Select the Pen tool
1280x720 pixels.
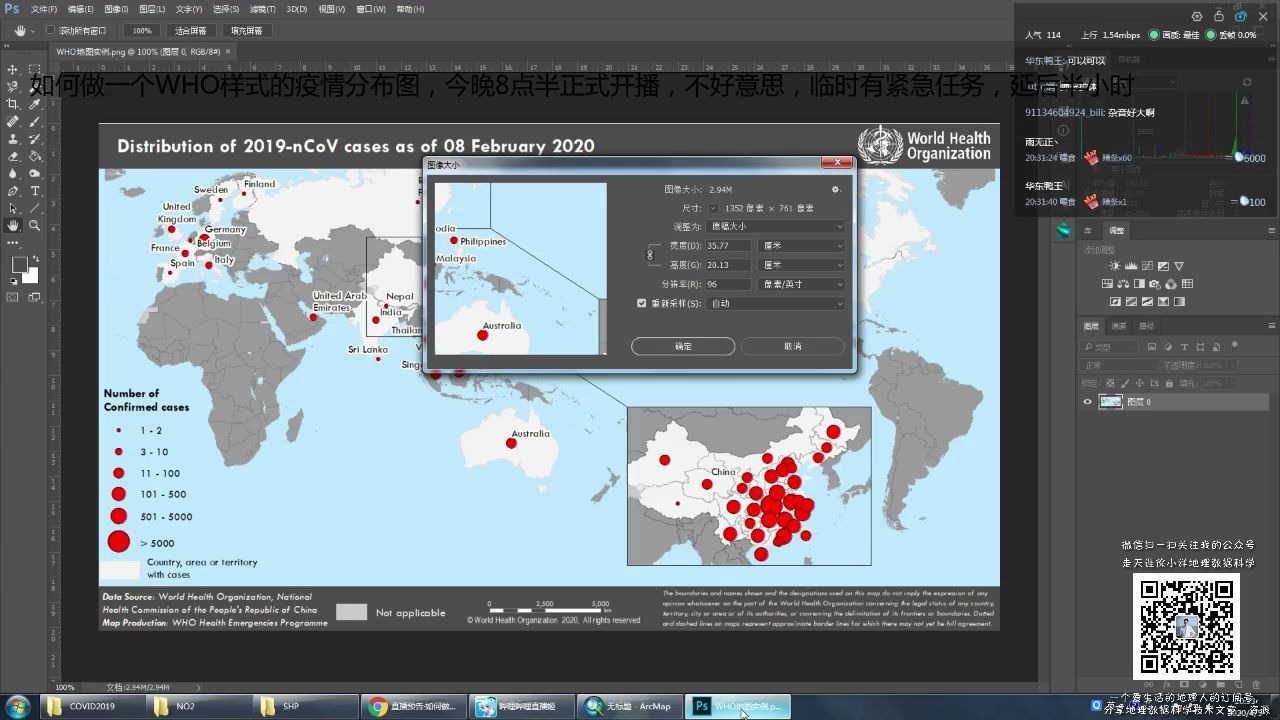13,191
